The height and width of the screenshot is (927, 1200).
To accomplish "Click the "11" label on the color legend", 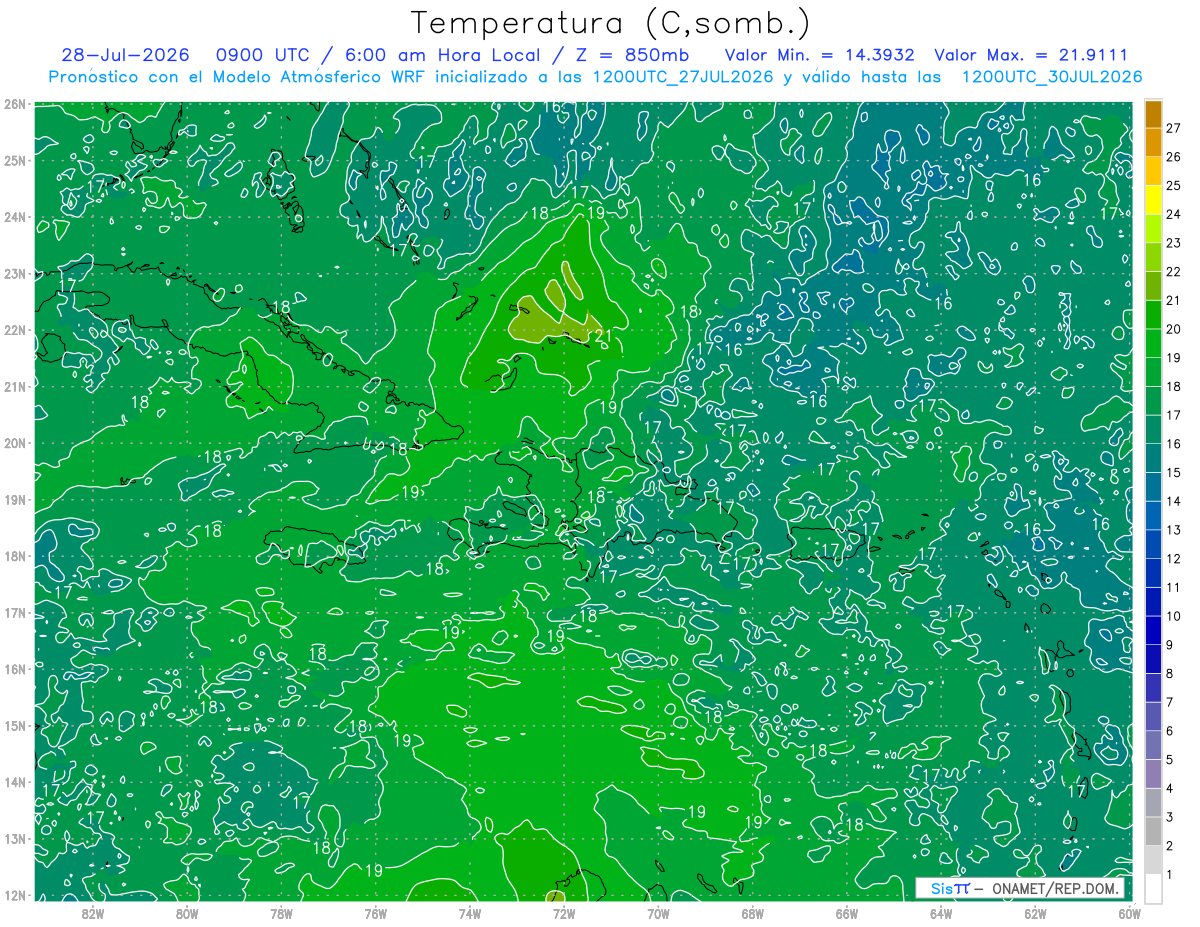I will tap(1174, 587).
